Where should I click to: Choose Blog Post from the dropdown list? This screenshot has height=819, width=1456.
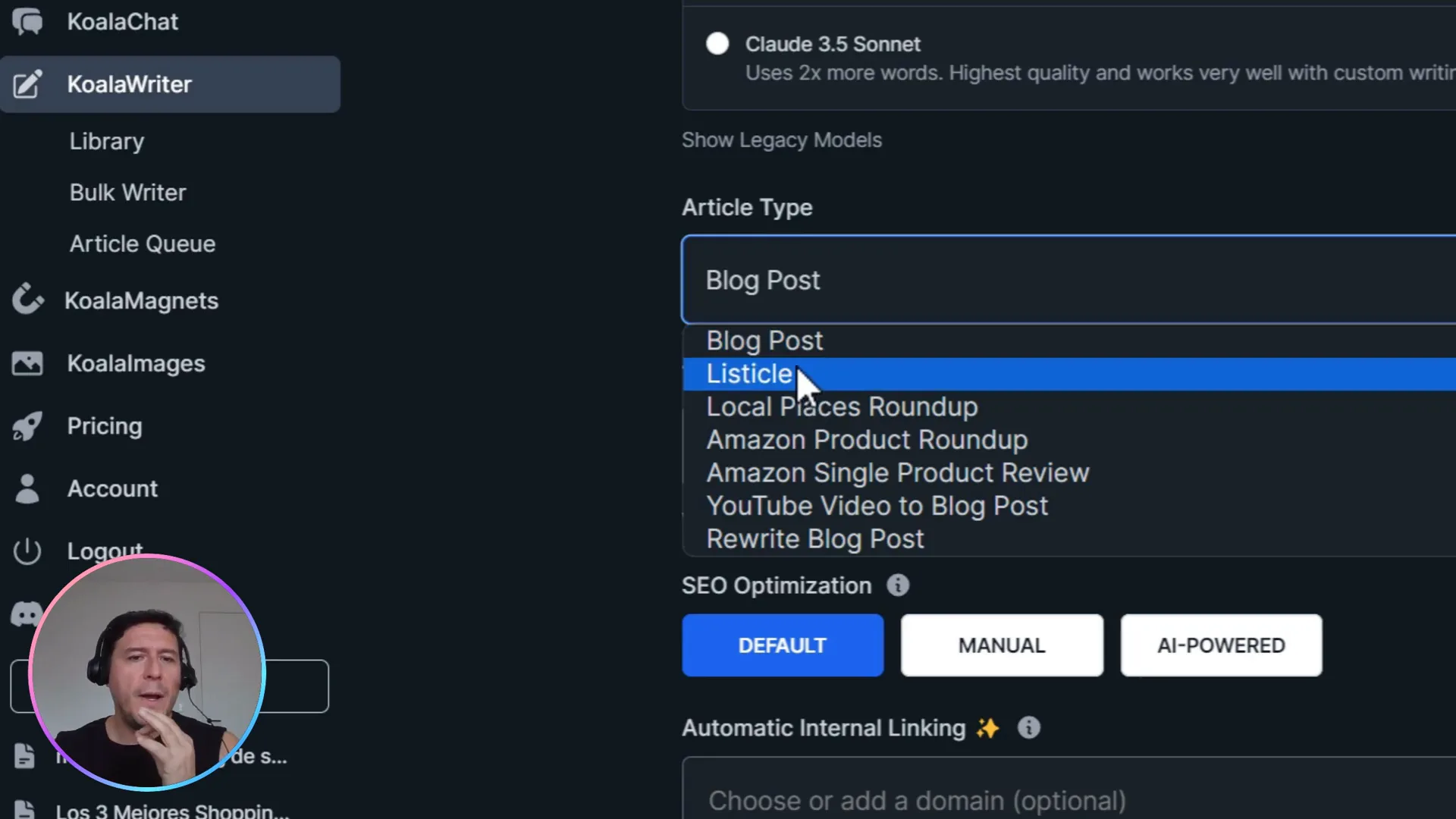pyautogui.click(x=1069, y=341)
